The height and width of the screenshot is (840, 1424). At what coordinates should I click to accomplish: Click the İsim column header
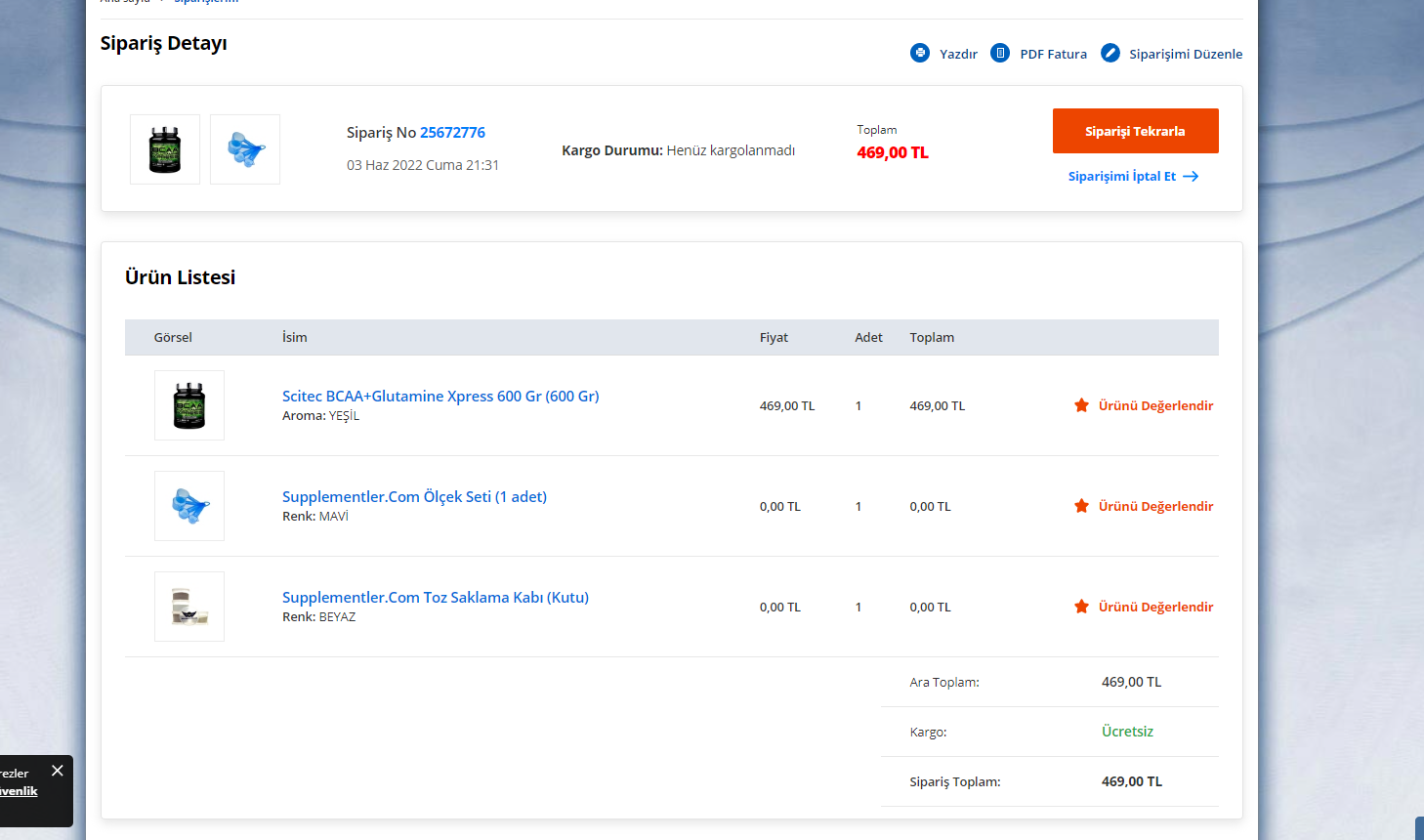point(295,338)
